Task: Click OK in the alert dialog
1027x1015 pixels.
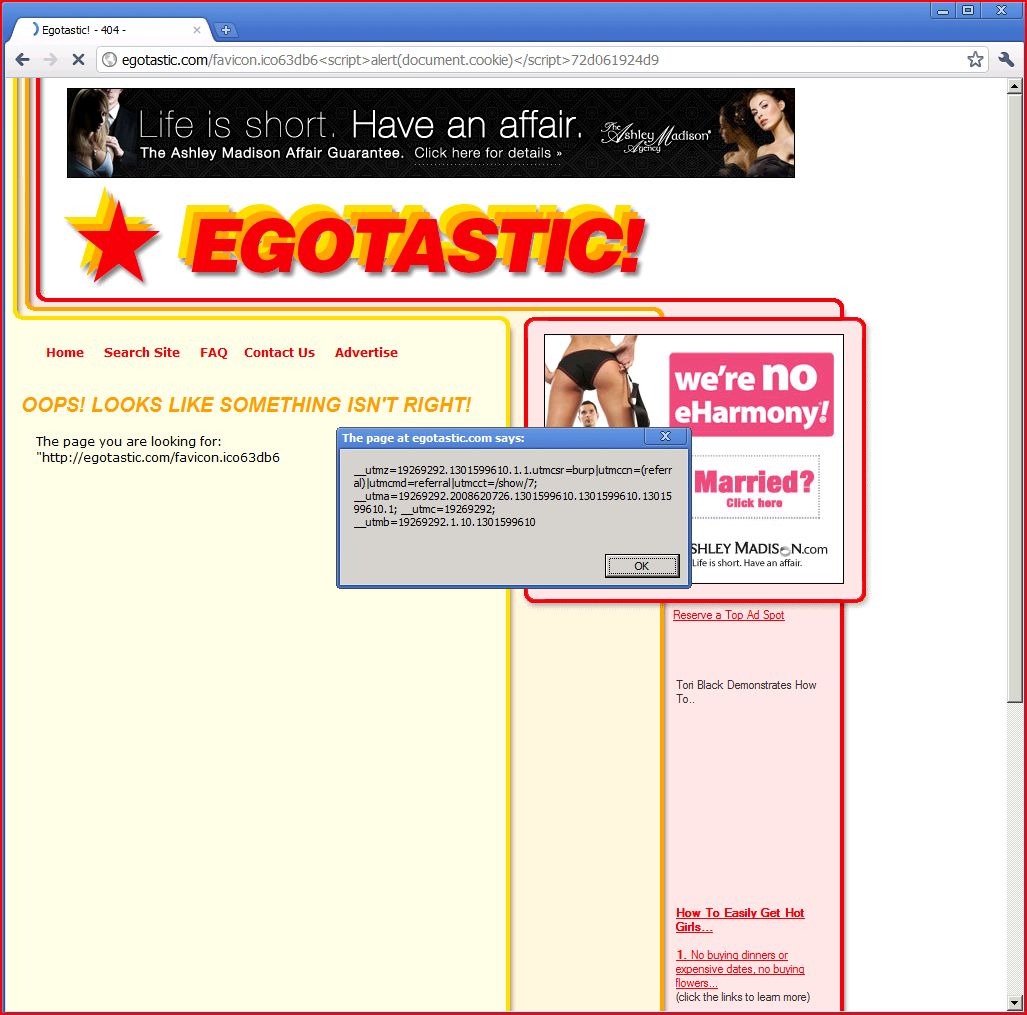Action: pyautogui.click(x=641, y=566)
